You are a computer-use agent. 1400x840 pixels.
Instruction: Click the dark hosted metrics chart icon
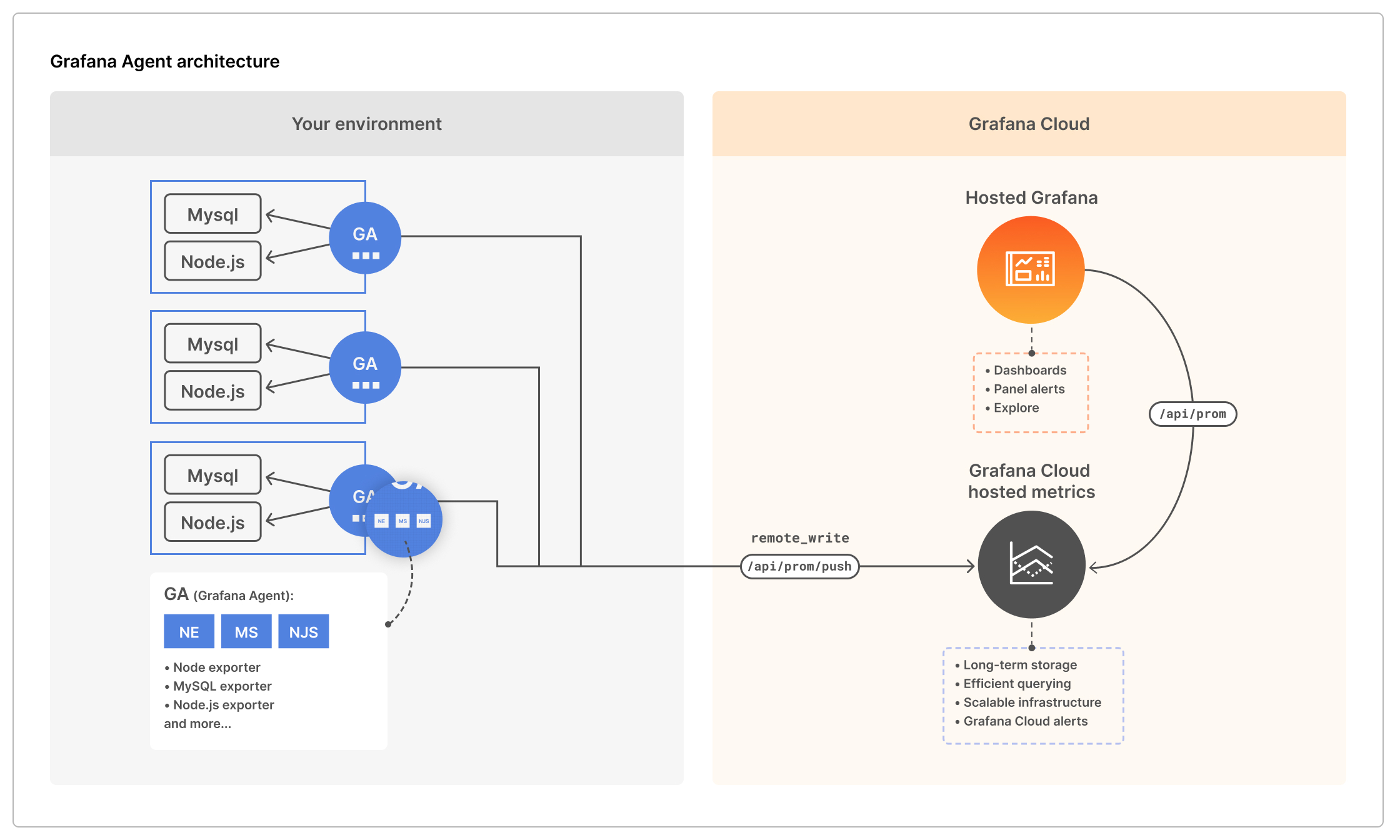[1032, 564]
